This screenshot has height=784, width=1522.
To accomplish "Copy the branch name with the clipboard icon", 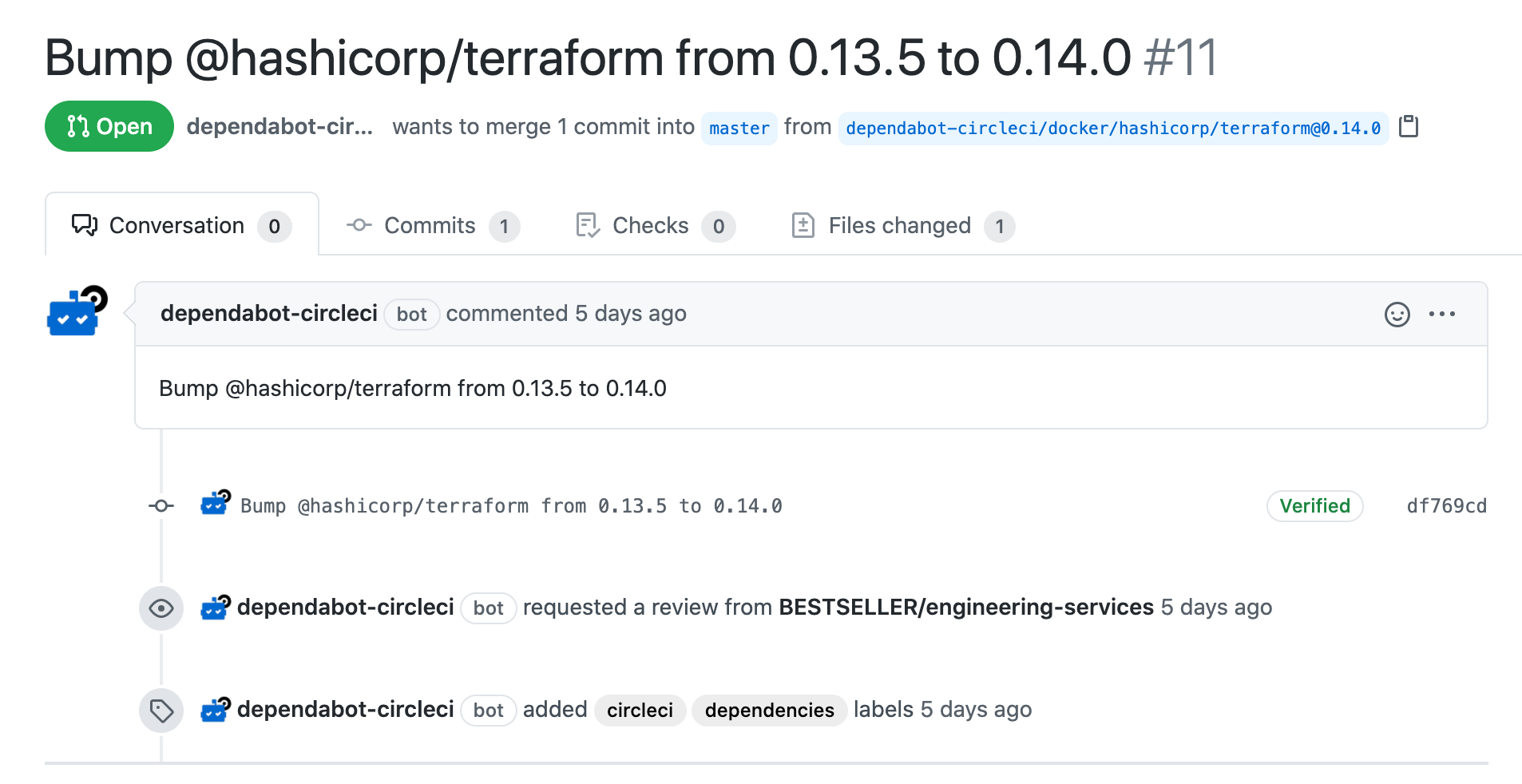I will pos(1409,126).
